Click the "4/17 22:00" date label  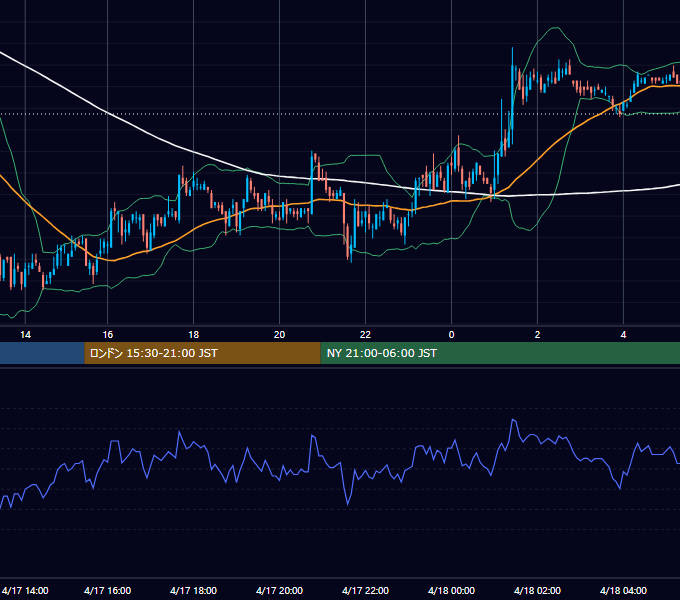[x=365, y=590]
